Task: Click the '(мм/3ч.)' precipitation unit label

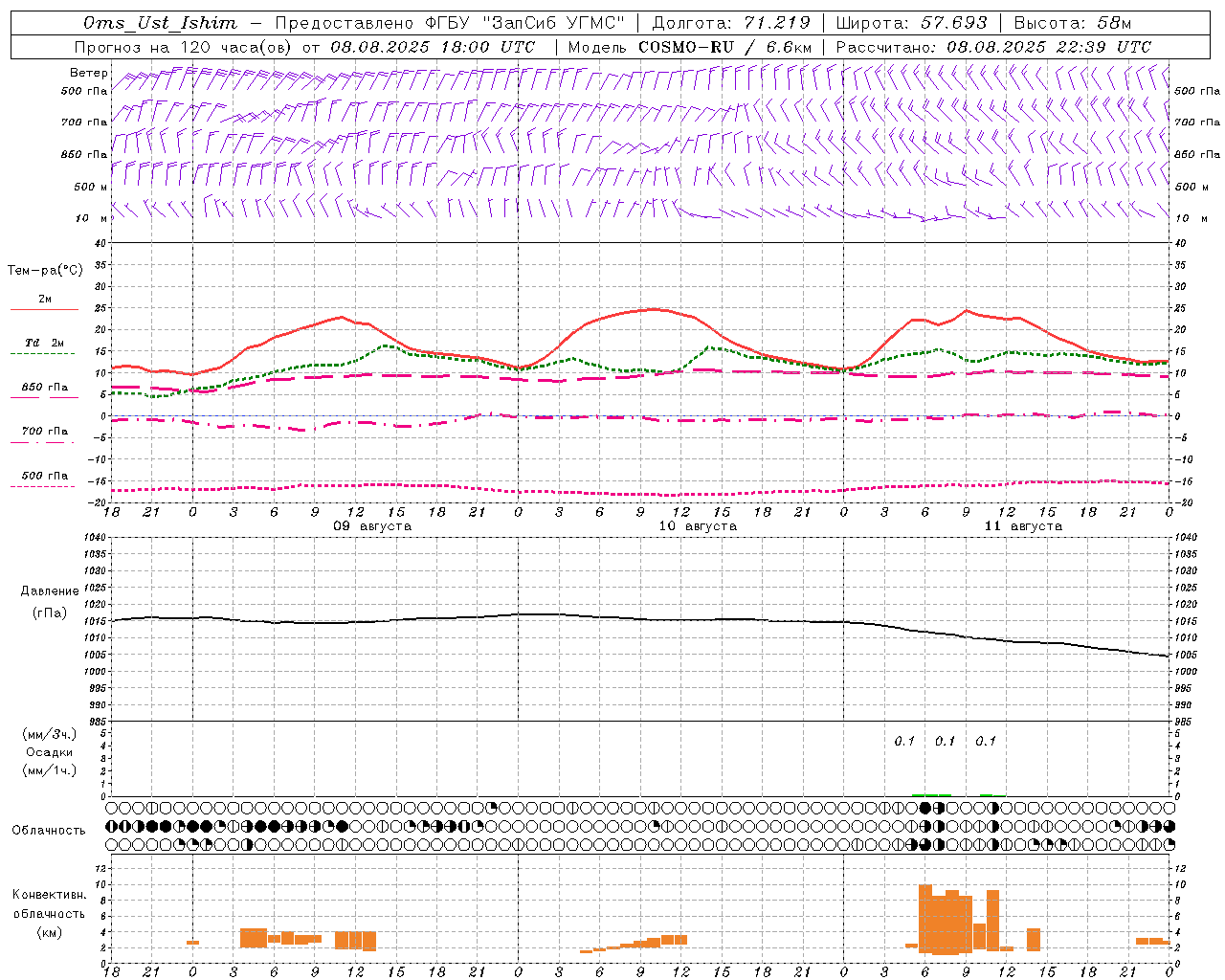Action: (49, 734)
